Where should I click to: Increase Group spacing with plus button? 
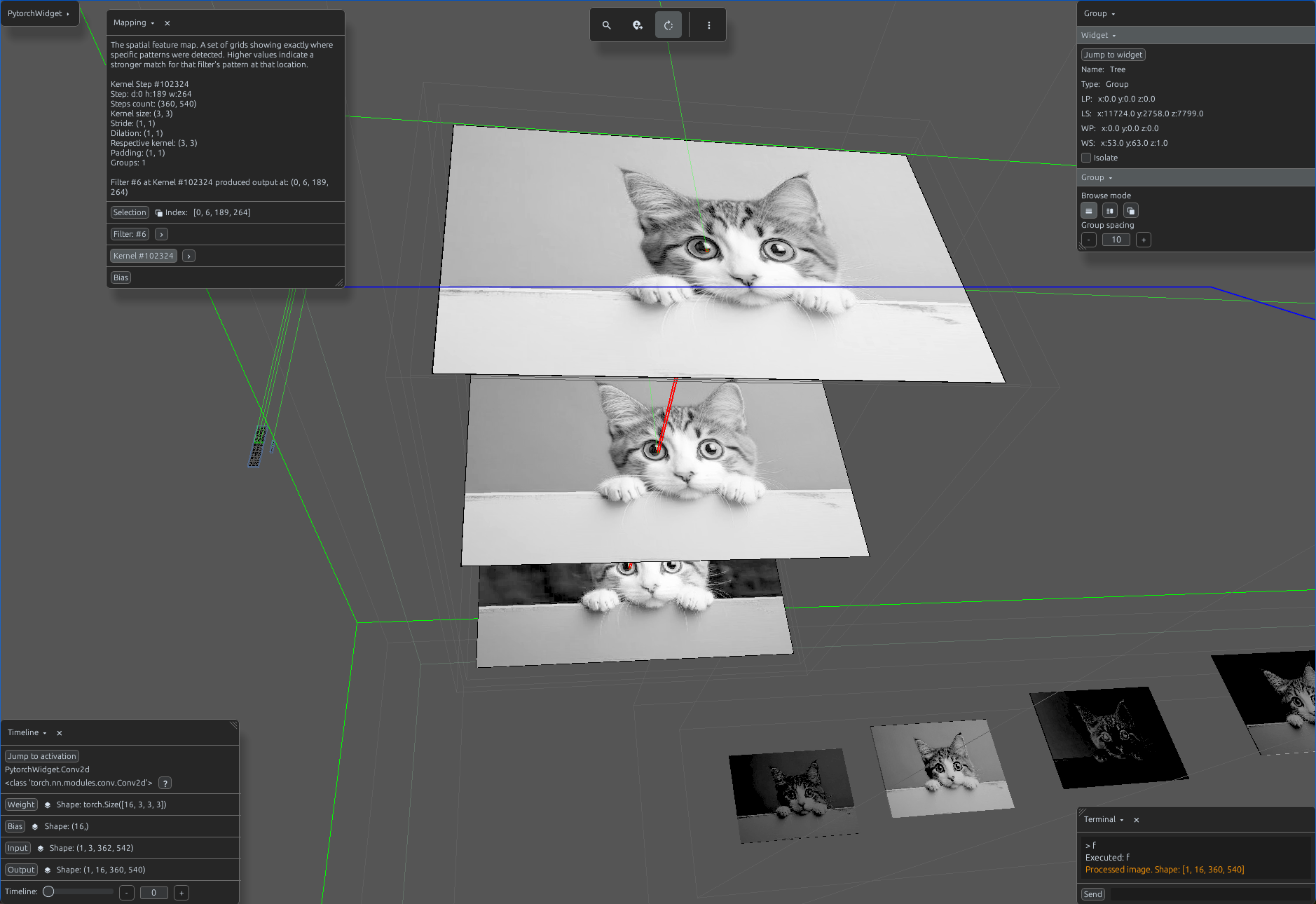coord(1144,240)
